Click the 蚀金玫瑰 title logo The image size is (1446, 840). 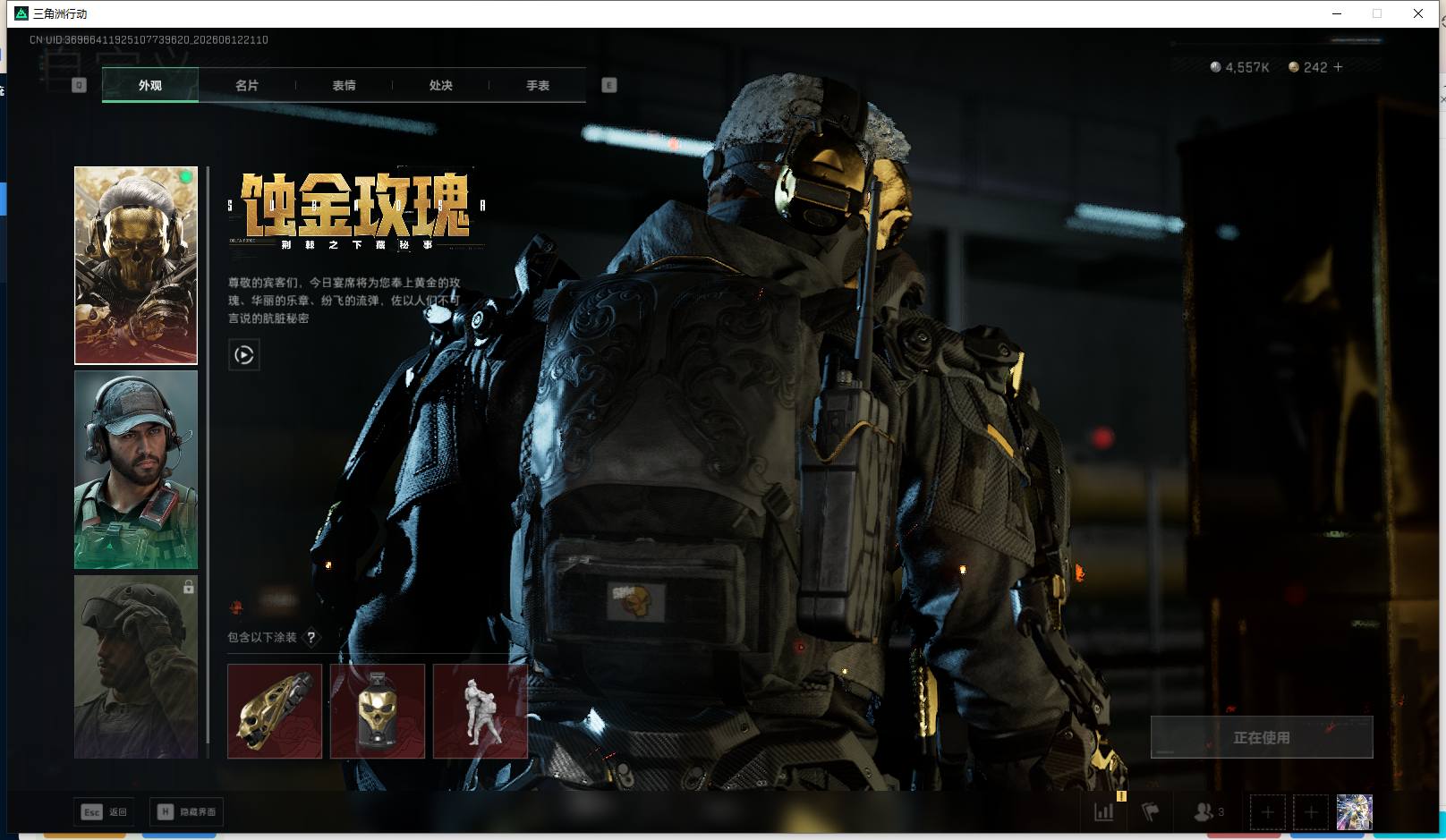tap(356, 209)
